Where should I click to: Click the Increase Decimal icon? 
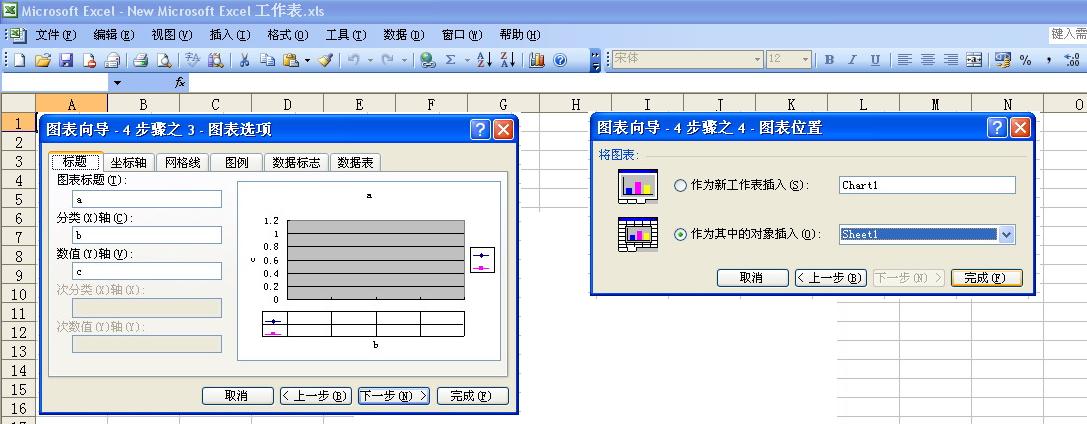click(1072, 60)
